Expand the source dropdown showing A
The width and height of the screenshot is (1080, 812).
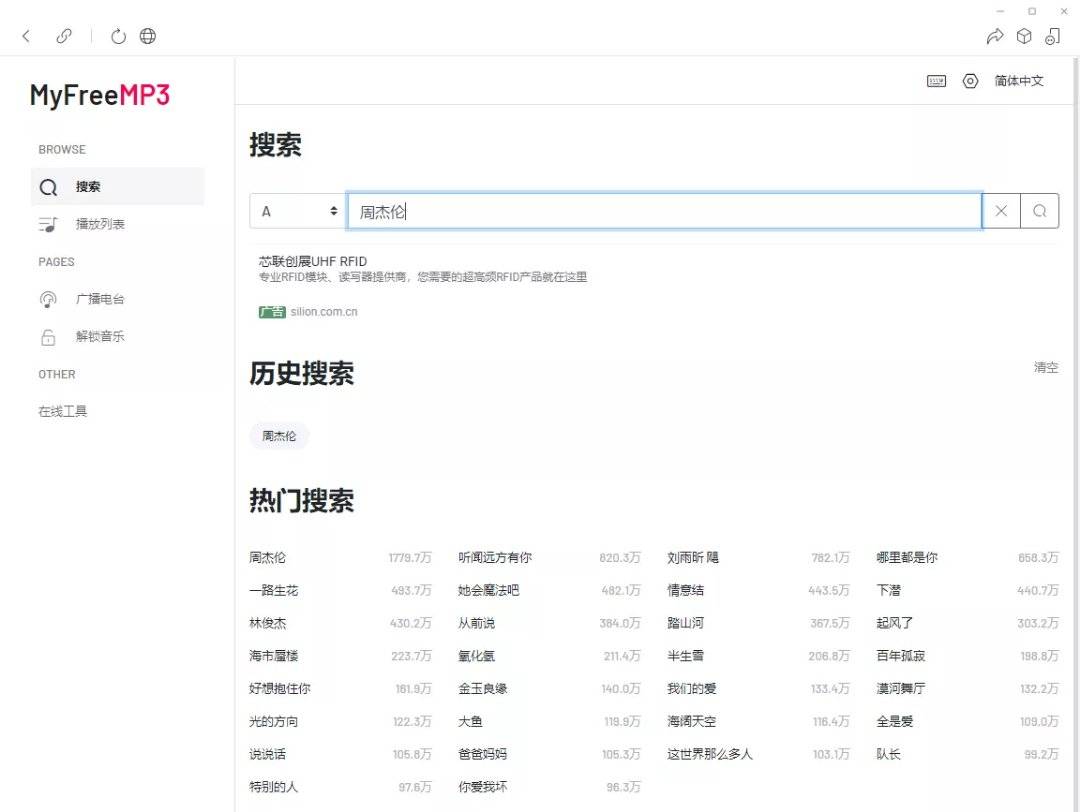[298, 211]
